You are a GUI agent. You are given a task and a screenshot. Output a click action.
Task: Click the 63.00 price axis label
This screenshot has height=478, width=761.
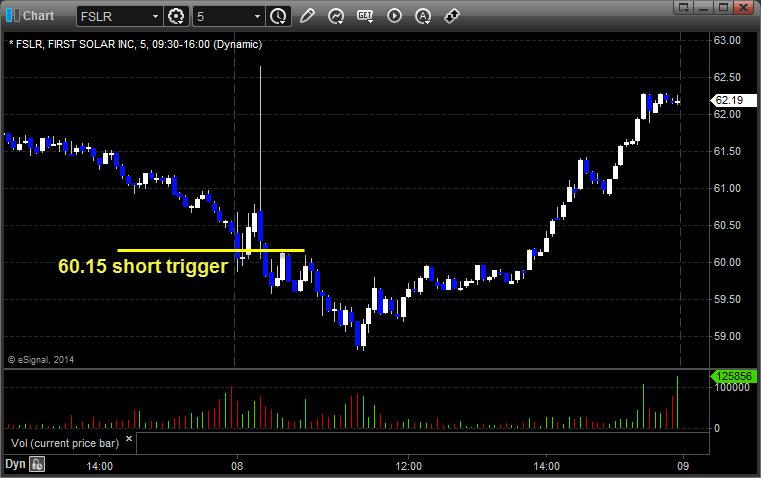(x=727, y=40)
